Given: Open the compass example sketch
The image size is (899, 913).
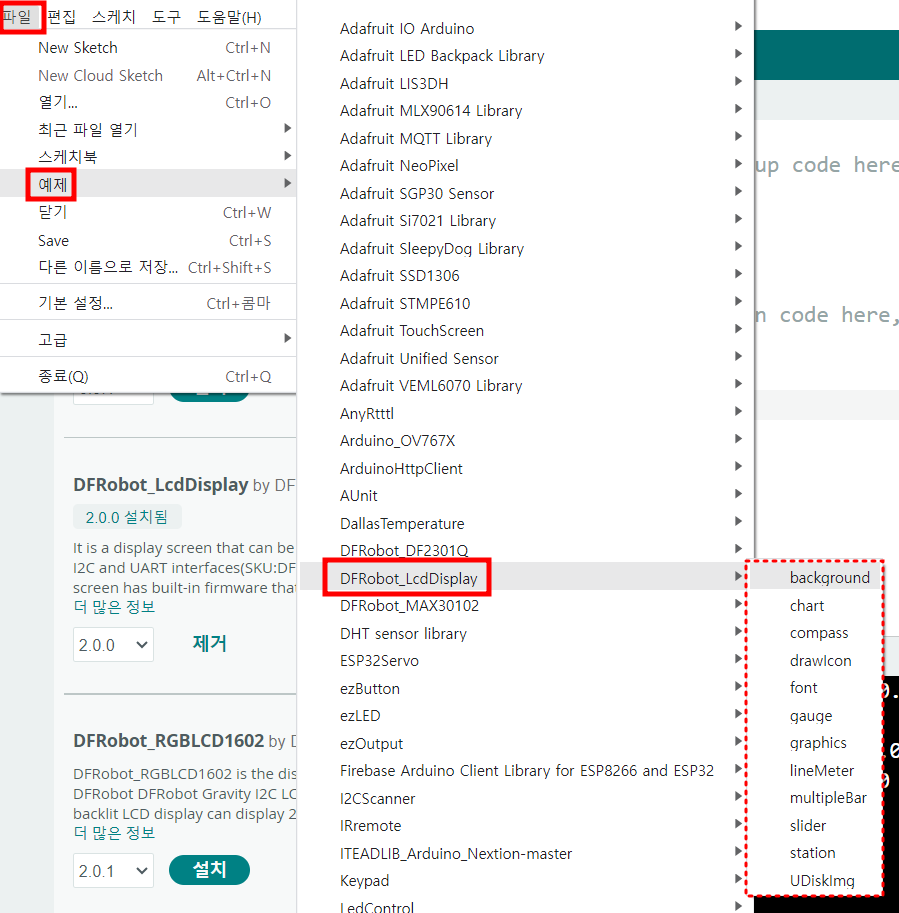Looking at the screenshot, I should [815, 633].
